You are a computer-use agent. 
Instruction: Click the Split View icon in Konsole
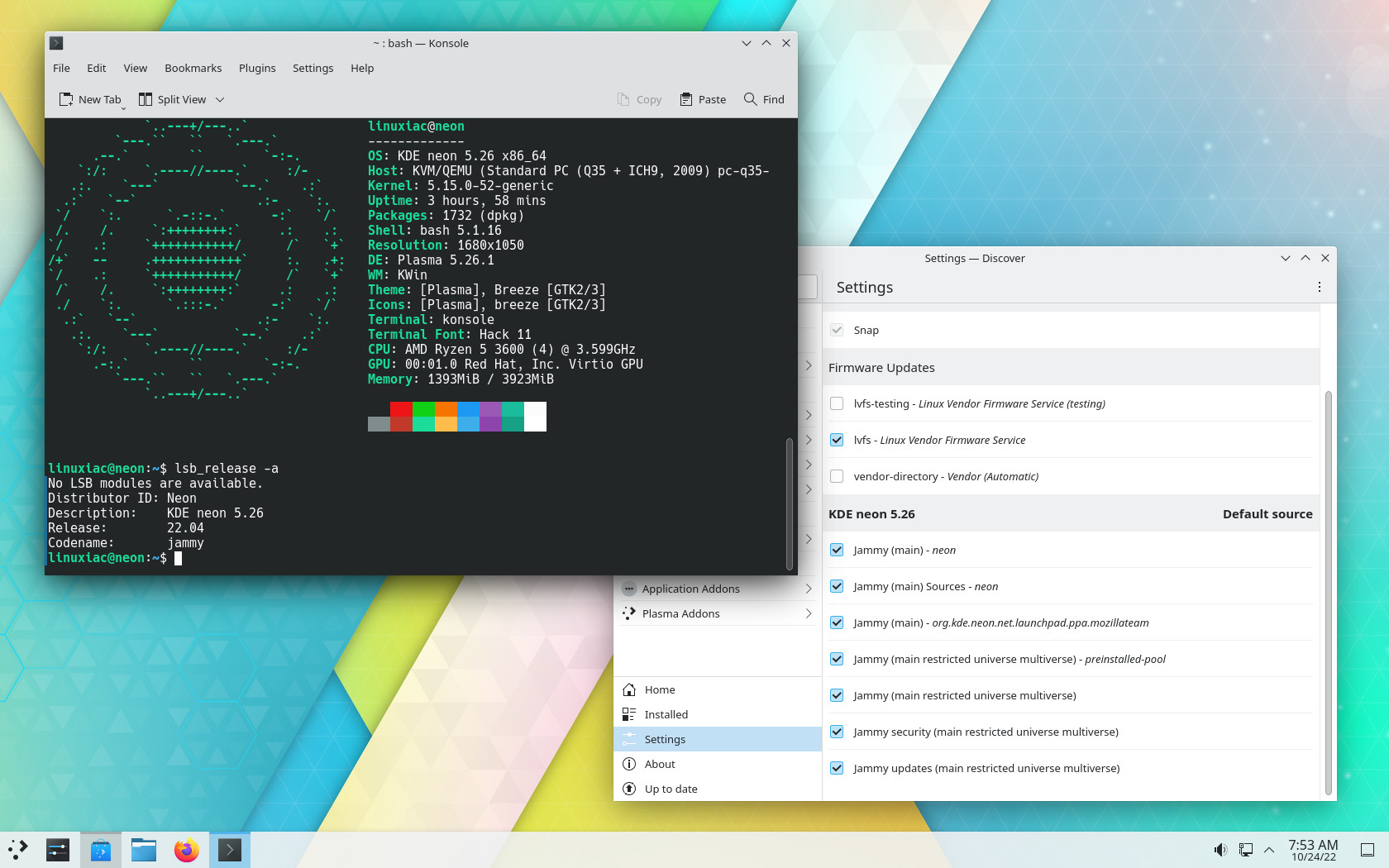point(146,99)
